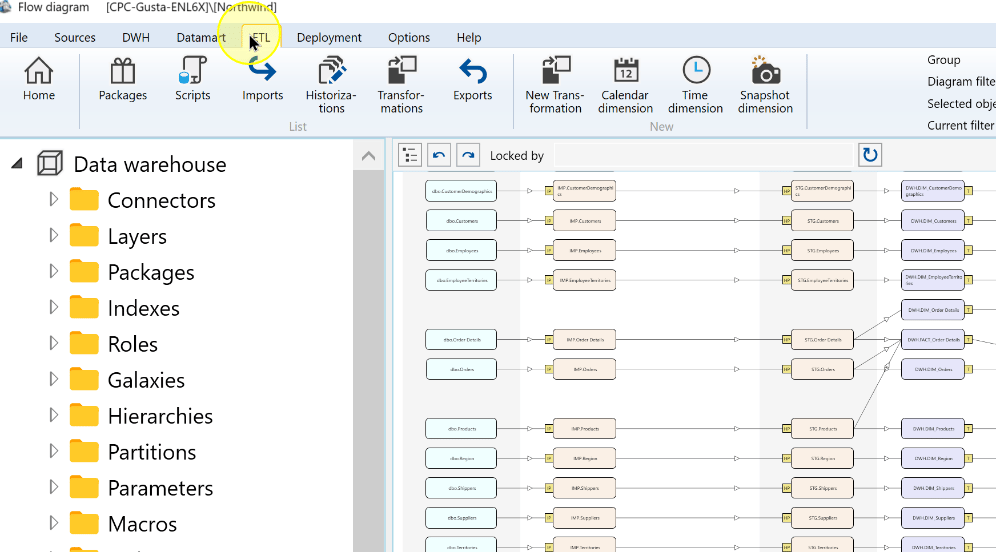The image size is (996, 552).
Task: Open the Historizations list
Action: tap(331, 86)
